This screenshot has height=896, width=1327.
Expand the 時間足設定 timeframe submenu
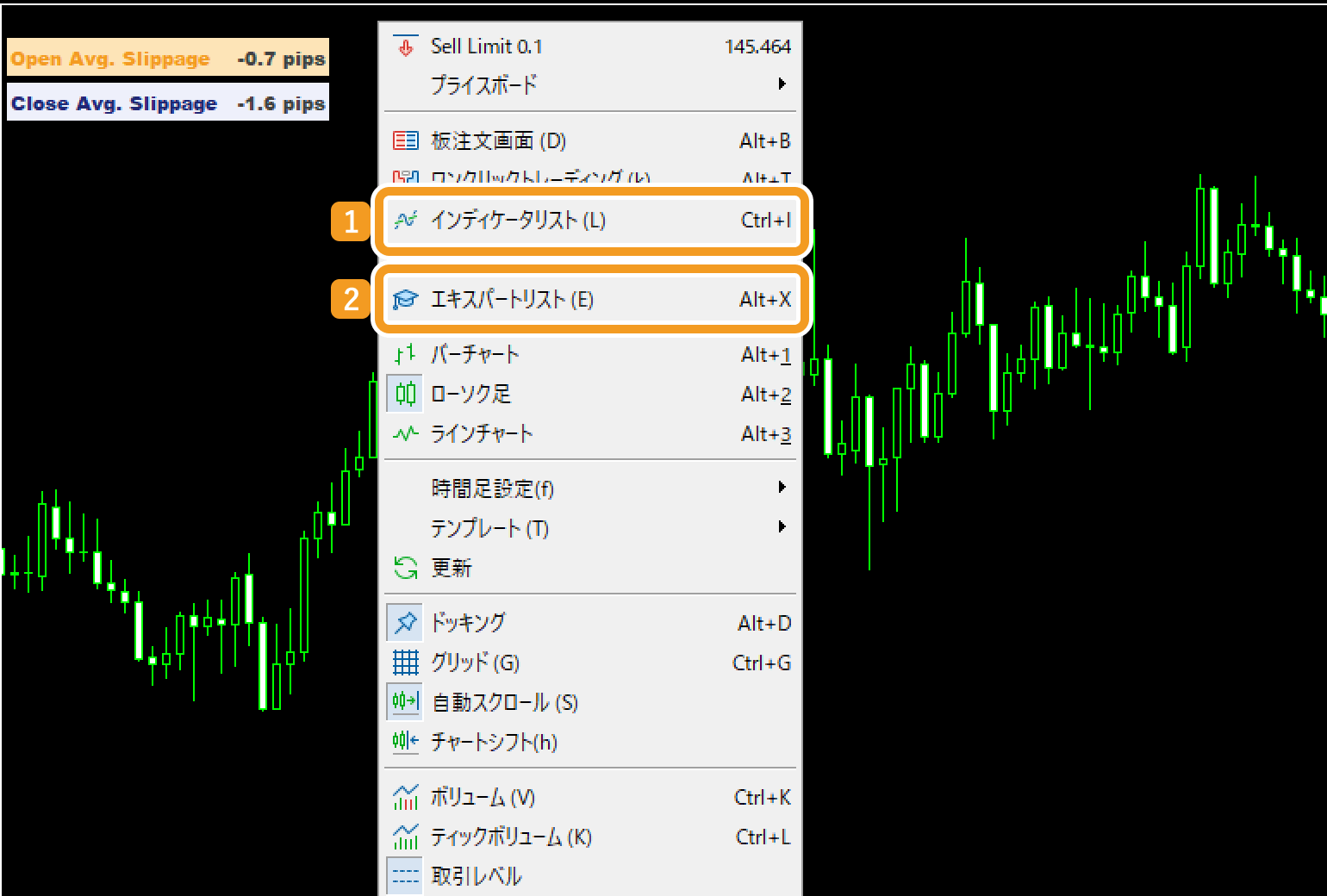[782, 488]
